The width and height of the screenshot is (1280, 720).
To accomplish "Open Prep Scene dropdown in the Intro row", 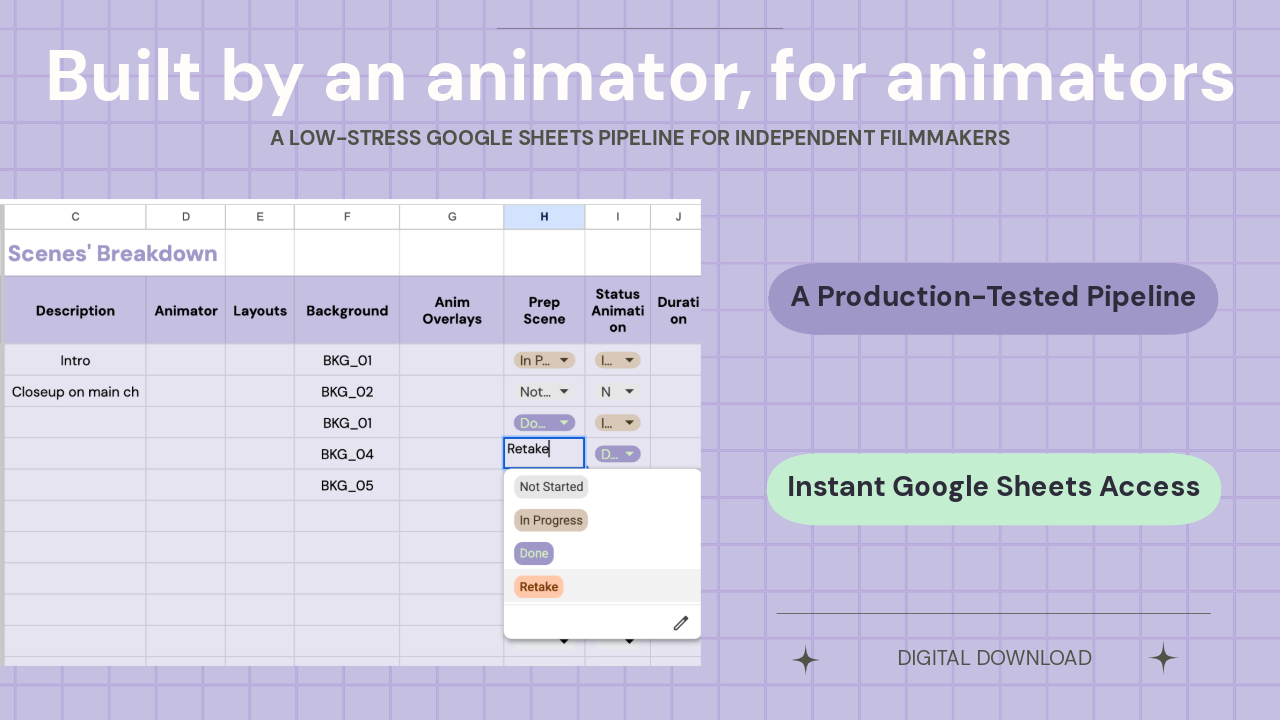I will coord(544,360).
